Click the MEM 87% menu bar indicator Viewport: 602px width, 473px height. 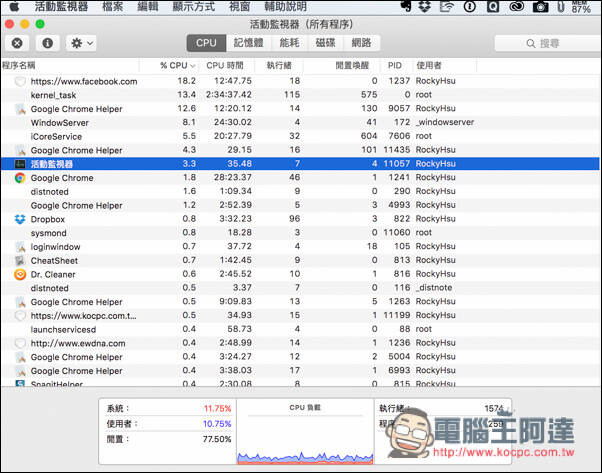tap(580, 7)
